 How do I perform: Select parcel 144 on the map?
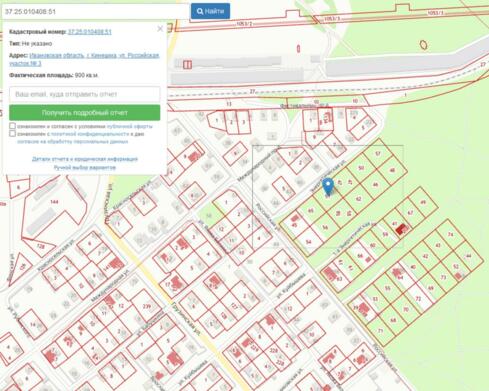tap(53, 202)
